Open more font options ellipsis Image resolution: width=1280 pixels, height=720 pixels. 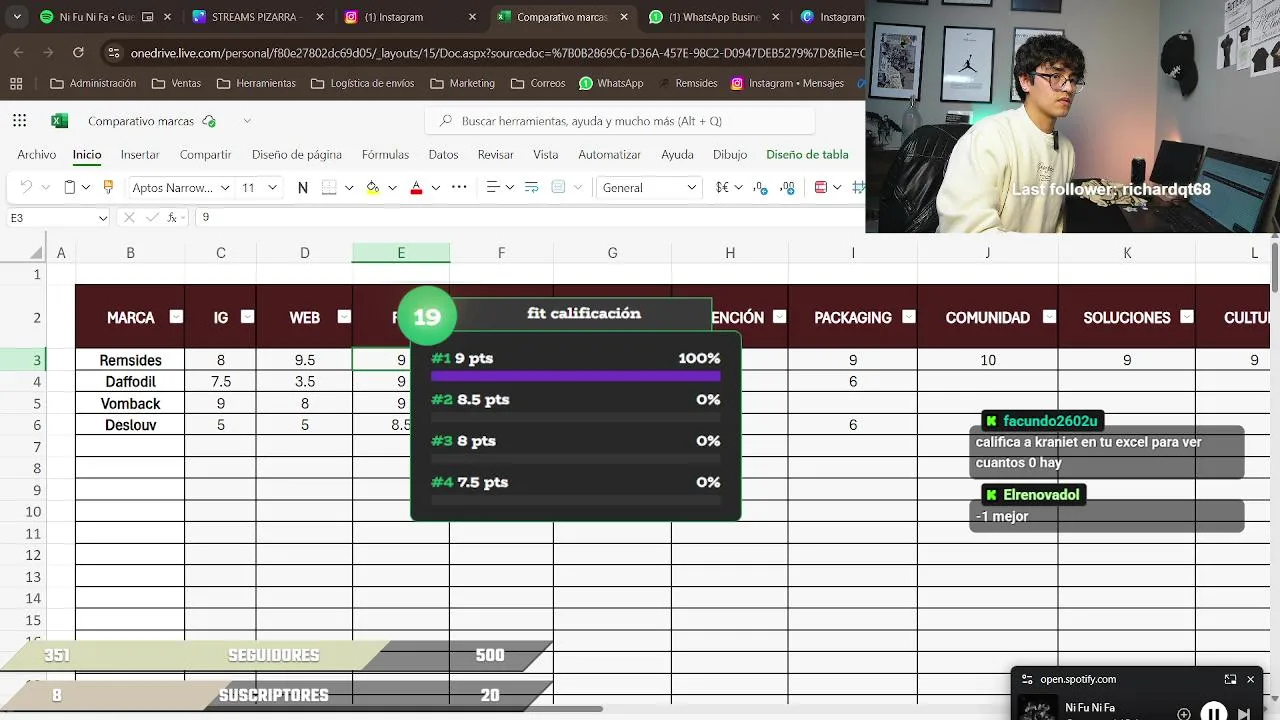[459, 187]
